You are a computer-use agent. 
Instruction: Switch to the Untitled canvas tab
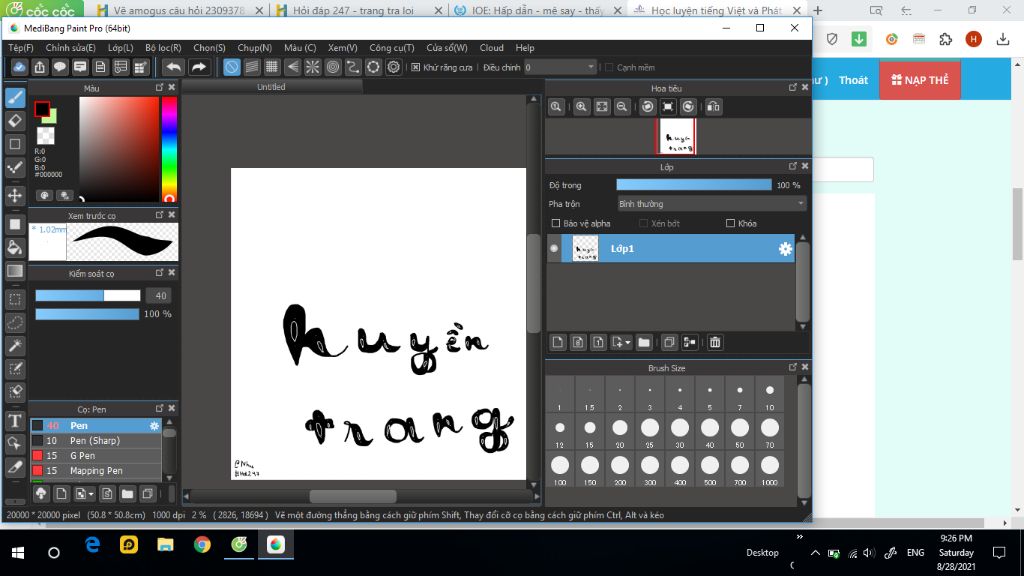click(271, 87)
